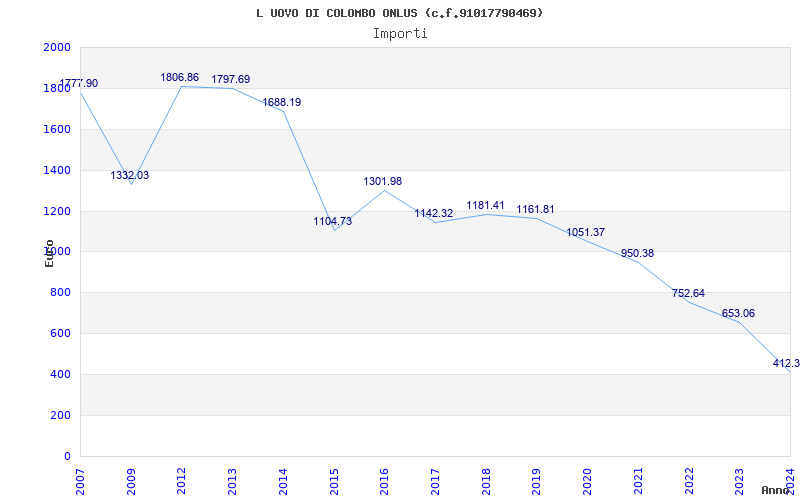Click the 653.06 value label
The width and height of the screenshot is (800, 500).
738,313
